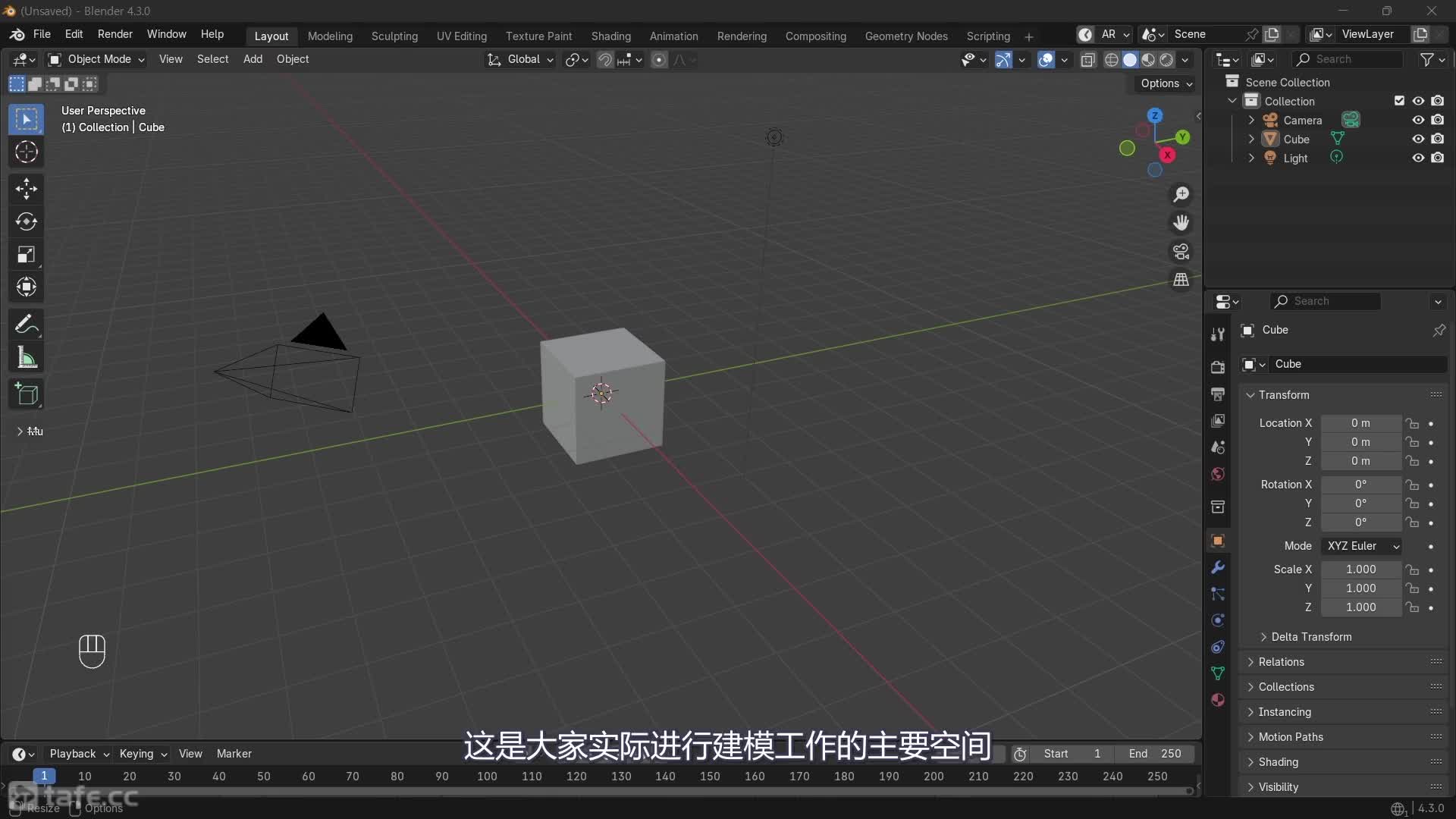Disable the Cube from rendering
This screenshot has height=819, width=1456.
point(1439,139)
